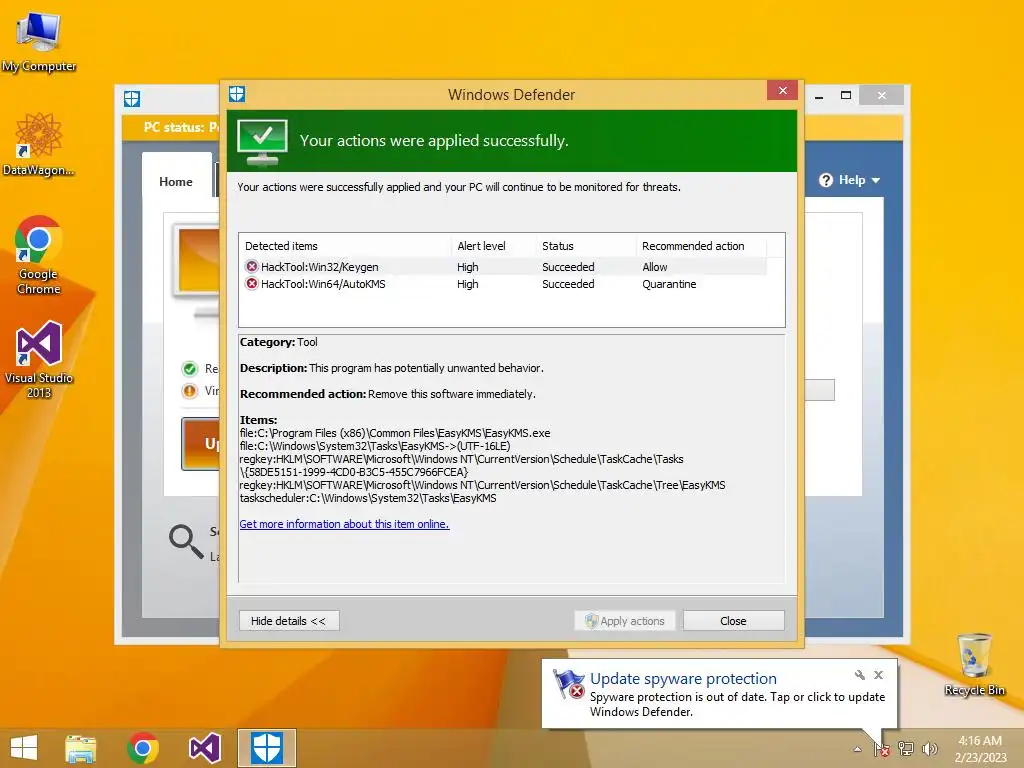
Task: Click the green checkmark monitor icon
Action: pyautogui.click(x=262, y=142)
